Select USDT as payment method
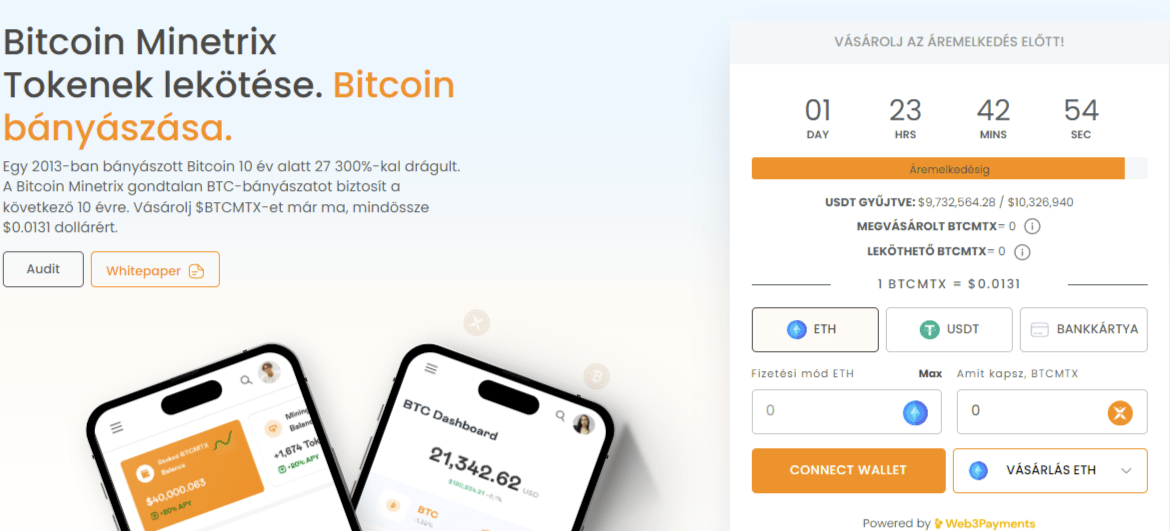Image resolution: width=1170 pixels, height=531 pixels. click(x=949, y=329)
